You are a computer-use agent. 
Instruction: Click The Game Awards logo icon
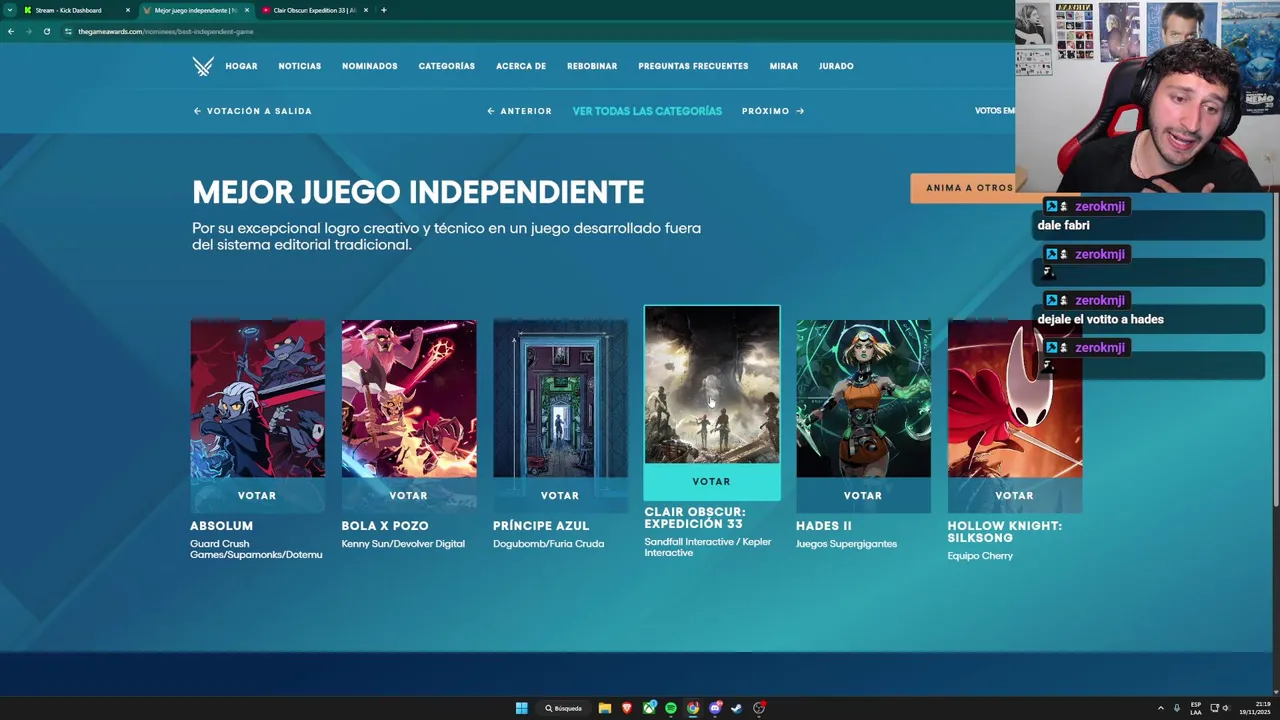click(203, 67)
